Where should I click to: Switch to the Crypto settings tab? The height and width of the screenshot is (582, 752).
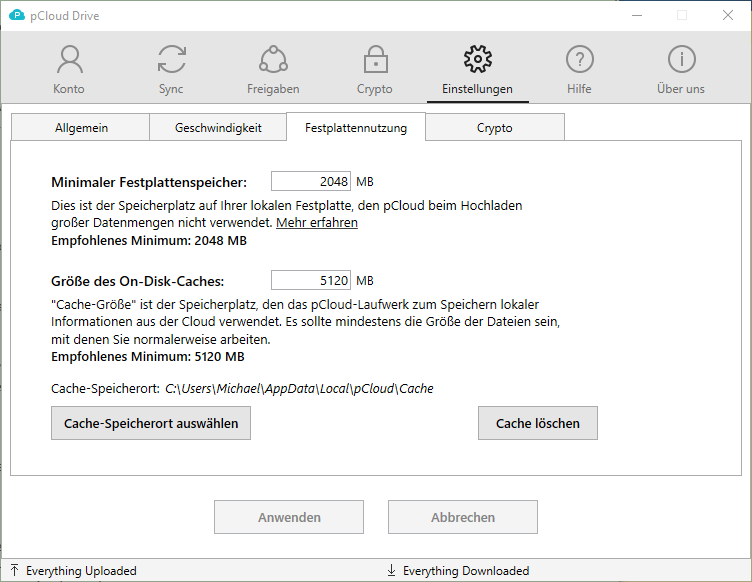pyautogui.click(x=494, y=128)
